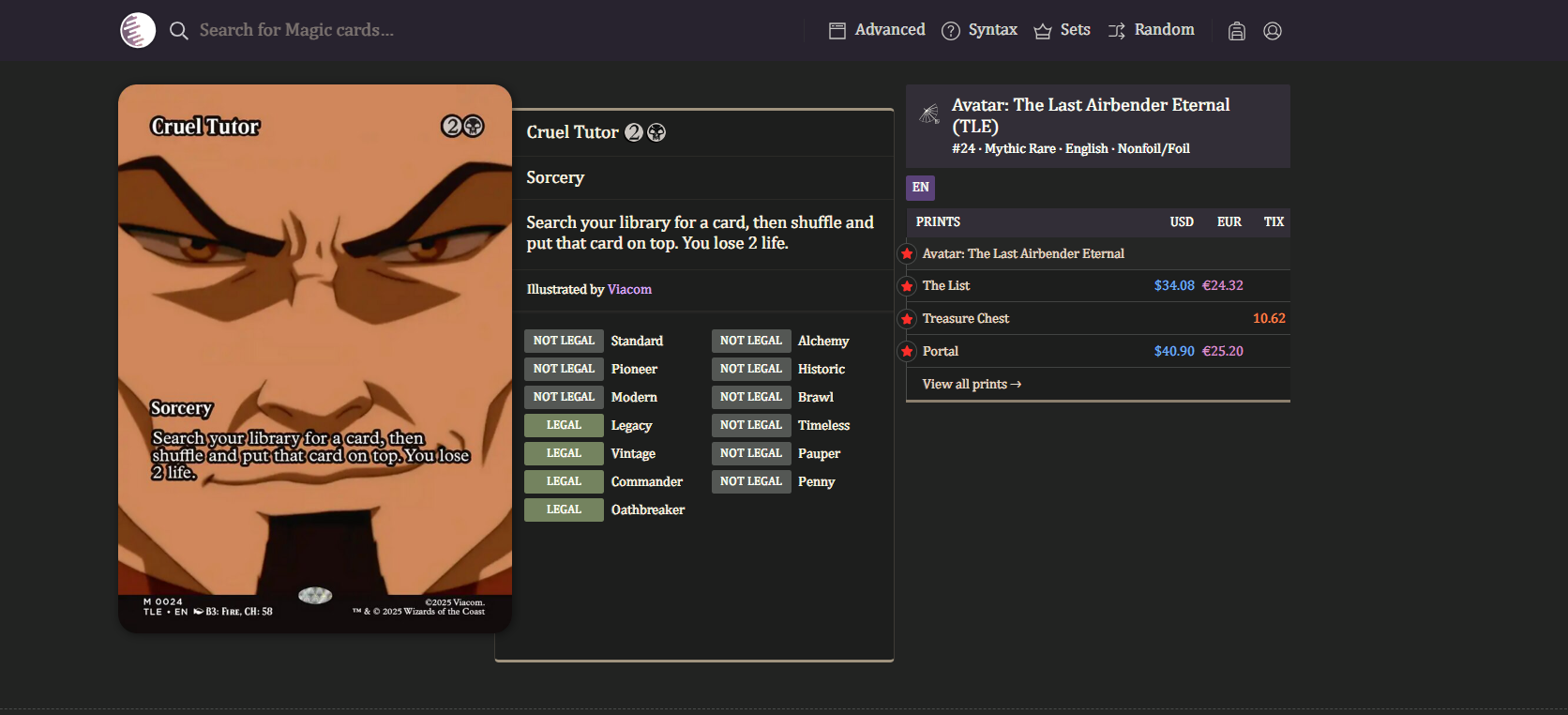Open the Advanced search page
Viewport: 1568px width, 715px height.
tap(877, 30)
